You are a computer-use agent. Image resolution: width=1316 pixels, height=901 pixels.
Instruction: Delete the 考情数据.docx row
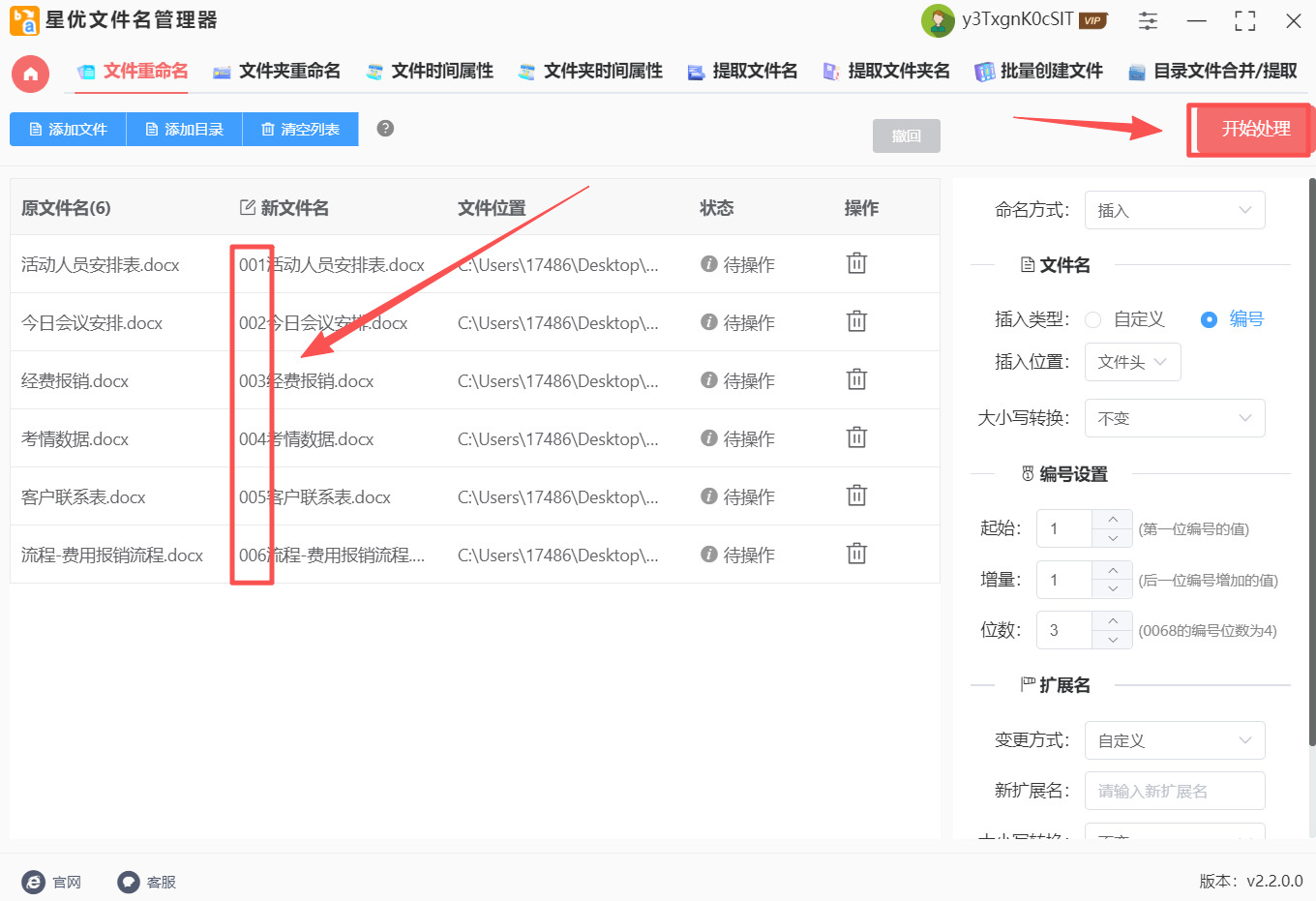pyautogui.click(x=856, y=437)
